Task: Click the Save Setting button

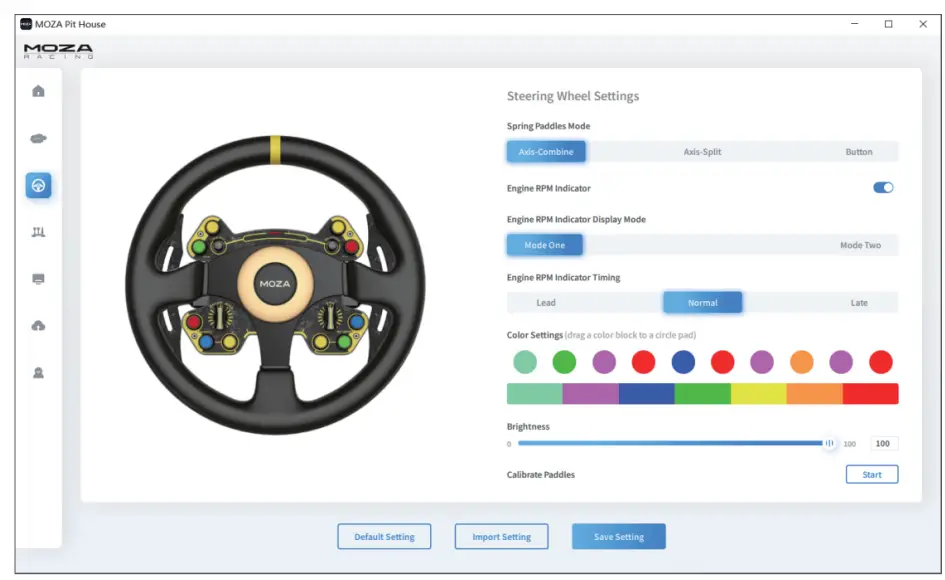Action: click(618, 536)
